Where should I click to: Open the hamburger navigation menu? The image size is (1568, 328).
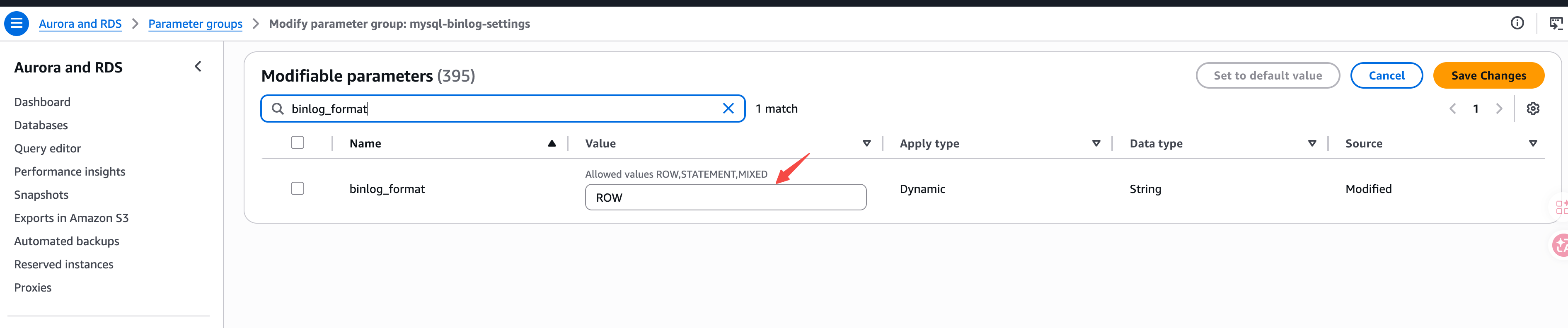17,24
